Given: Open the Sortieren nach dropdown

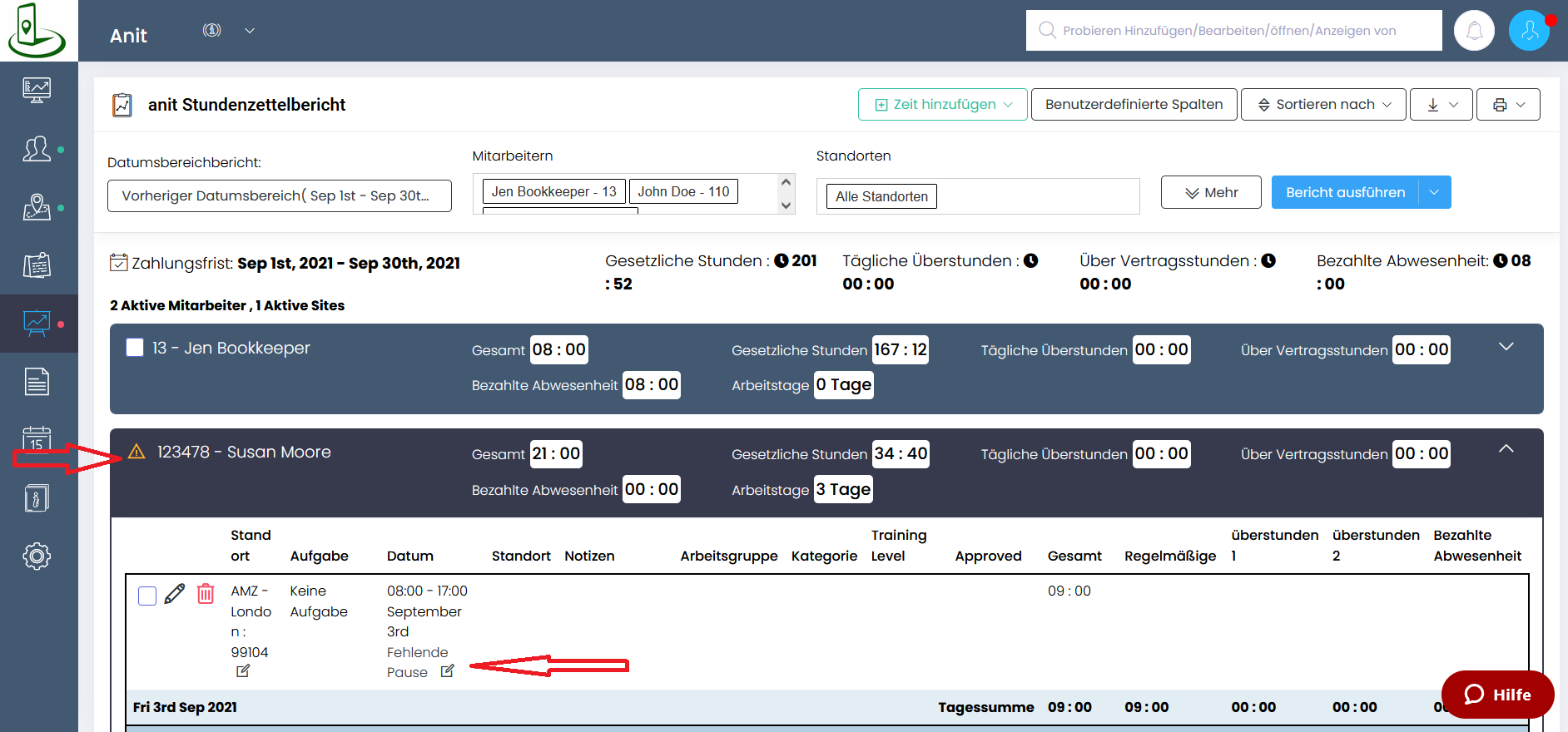Looking at the screenshot, I should click(1323, 105).
